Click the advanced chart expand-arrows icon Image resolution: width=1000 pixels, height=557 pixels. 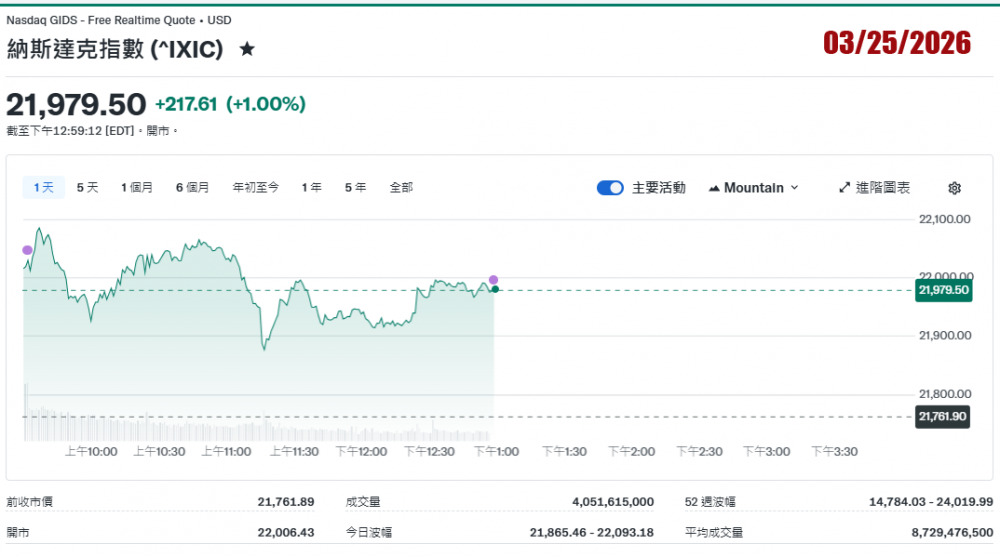click(x=844, y=188)
